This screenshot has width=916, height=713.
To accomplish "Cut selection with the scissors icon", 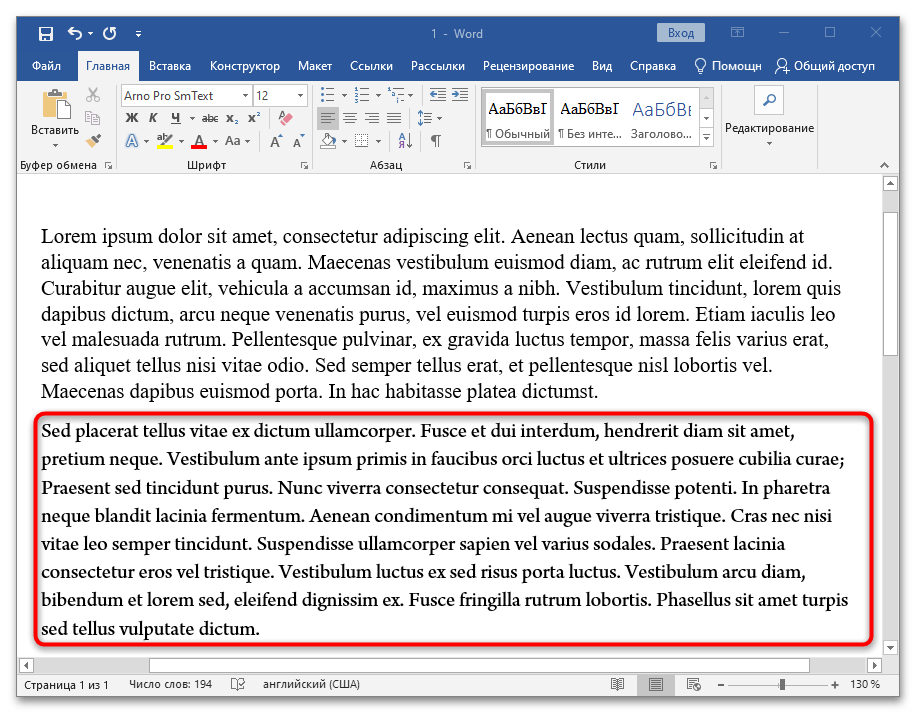I will [93, 95].
